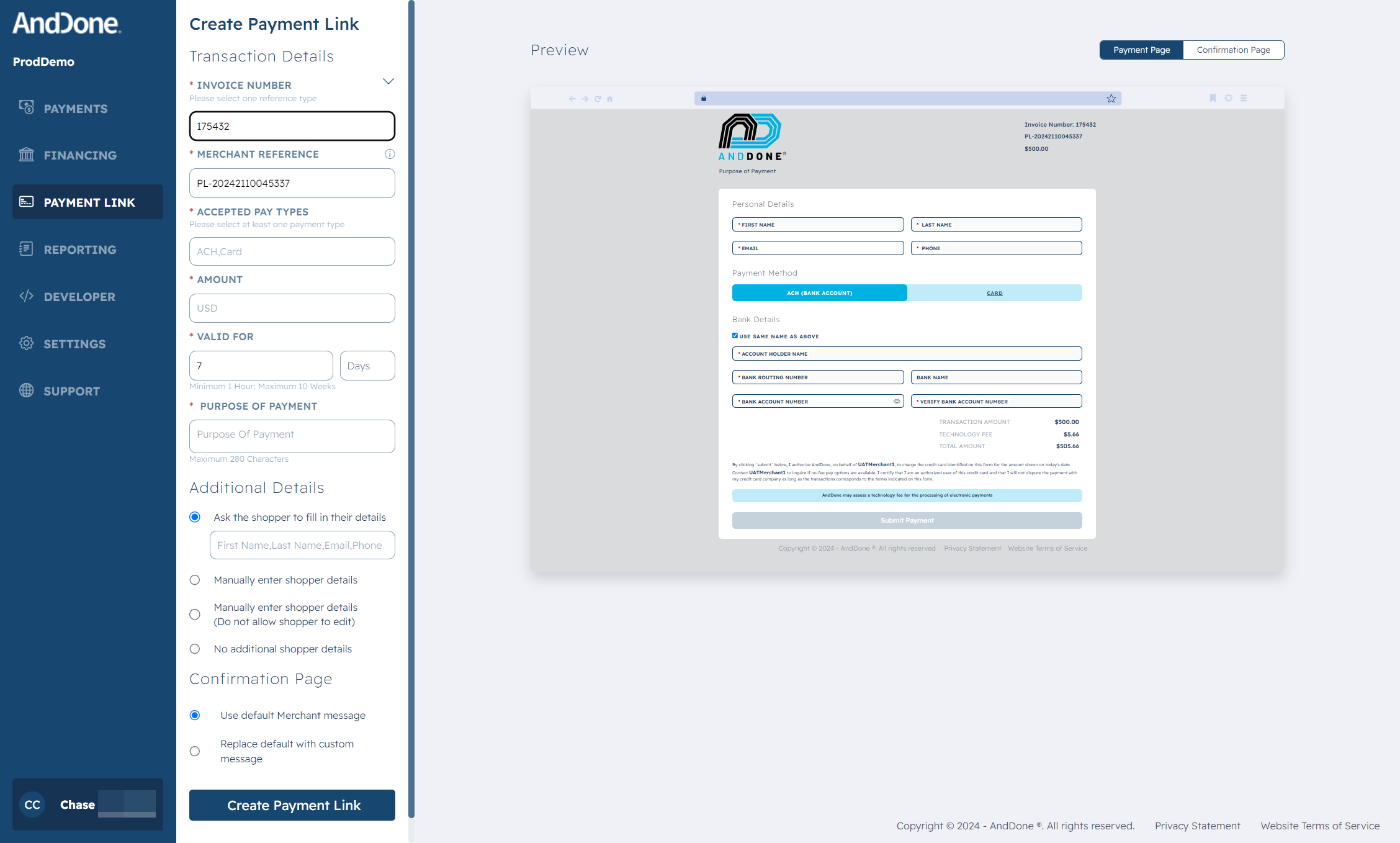Select the PAYMENT LINK sidebar icon

point(27,201)
